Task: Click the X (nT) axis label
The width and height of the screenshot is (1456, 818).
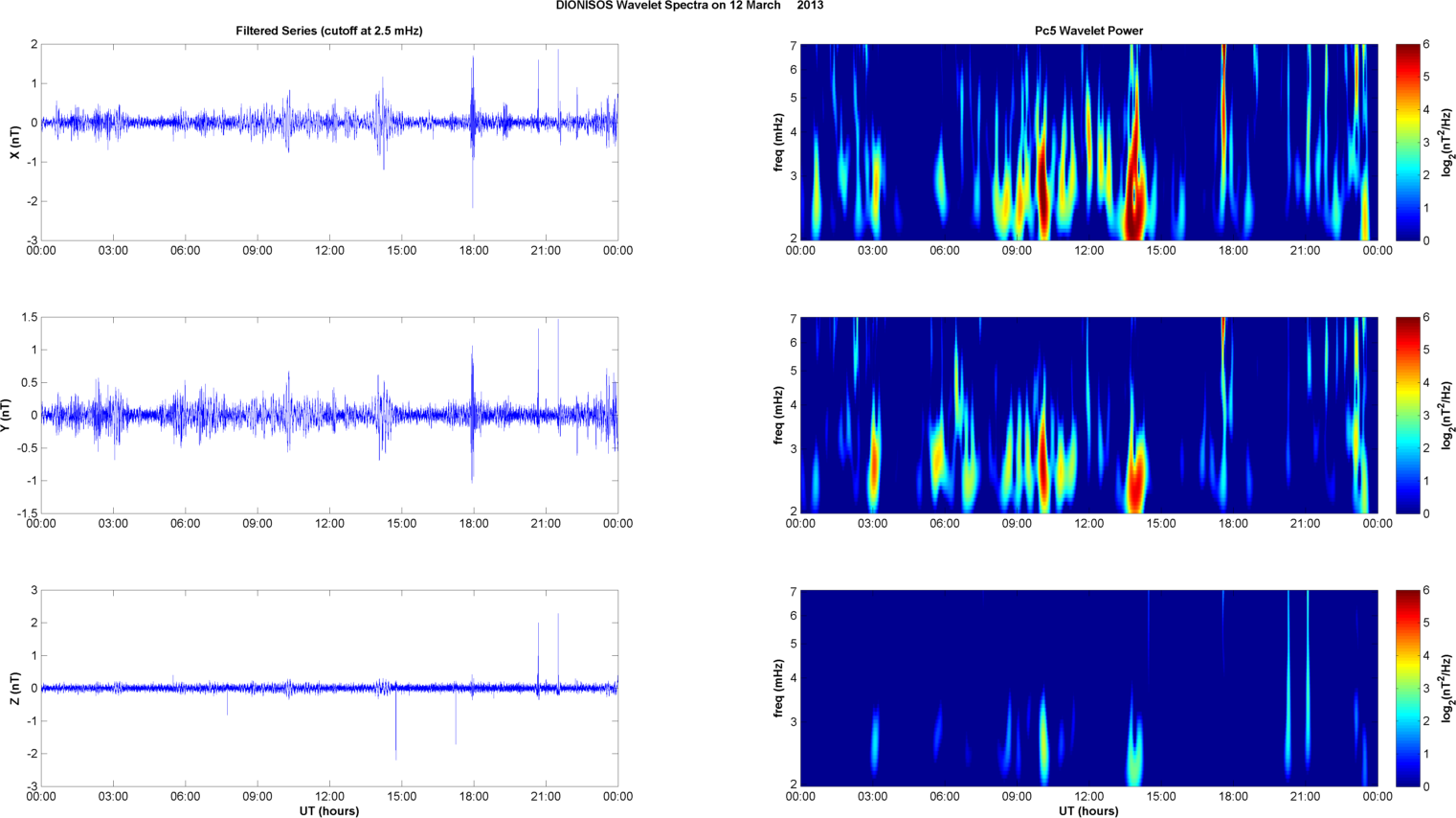Action: pos(14,142)
